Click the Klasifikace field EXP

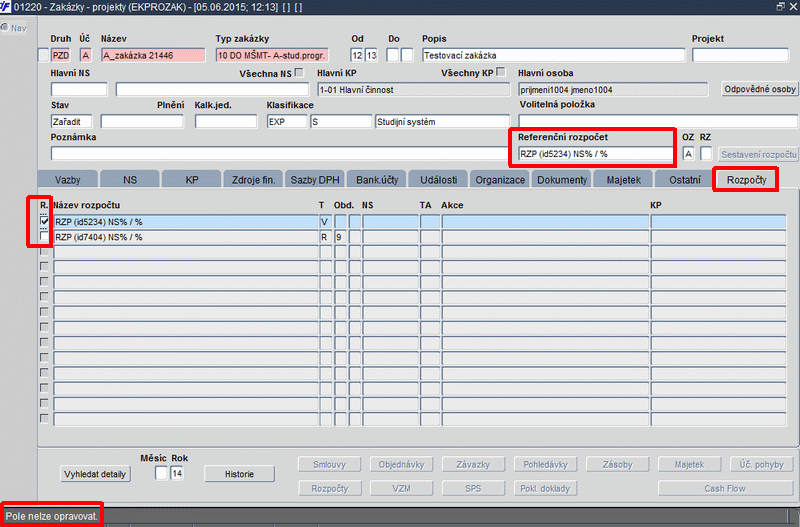pos(287,121)
